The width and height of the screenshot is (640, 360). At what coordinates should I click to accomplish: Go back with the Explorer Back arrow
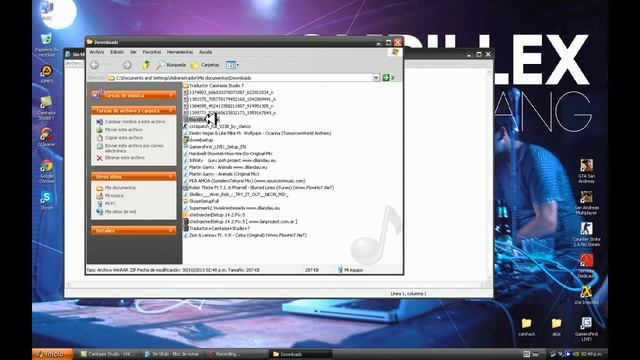95,65
